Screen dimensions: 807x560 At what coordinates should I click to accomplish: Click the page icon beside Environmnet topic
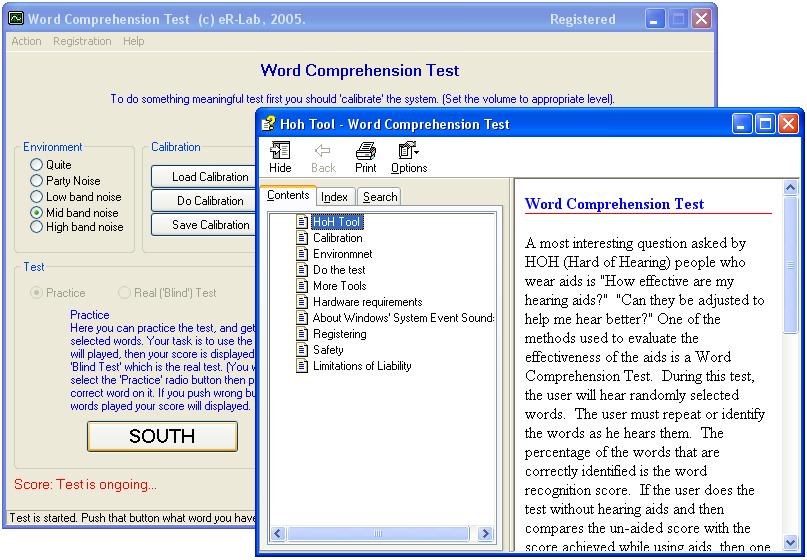click(x=302, y=254)
